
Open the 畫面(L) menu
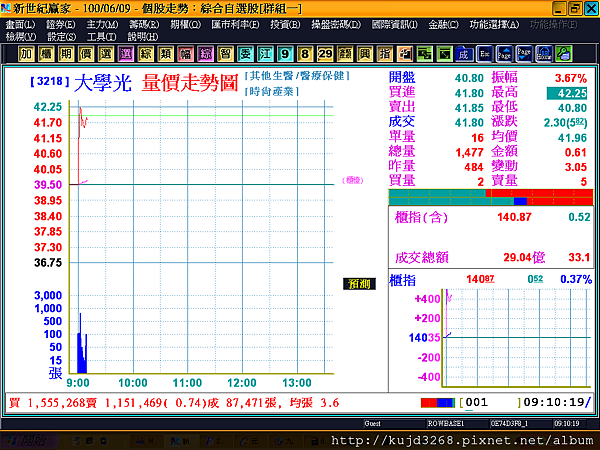tap(20, 25)
